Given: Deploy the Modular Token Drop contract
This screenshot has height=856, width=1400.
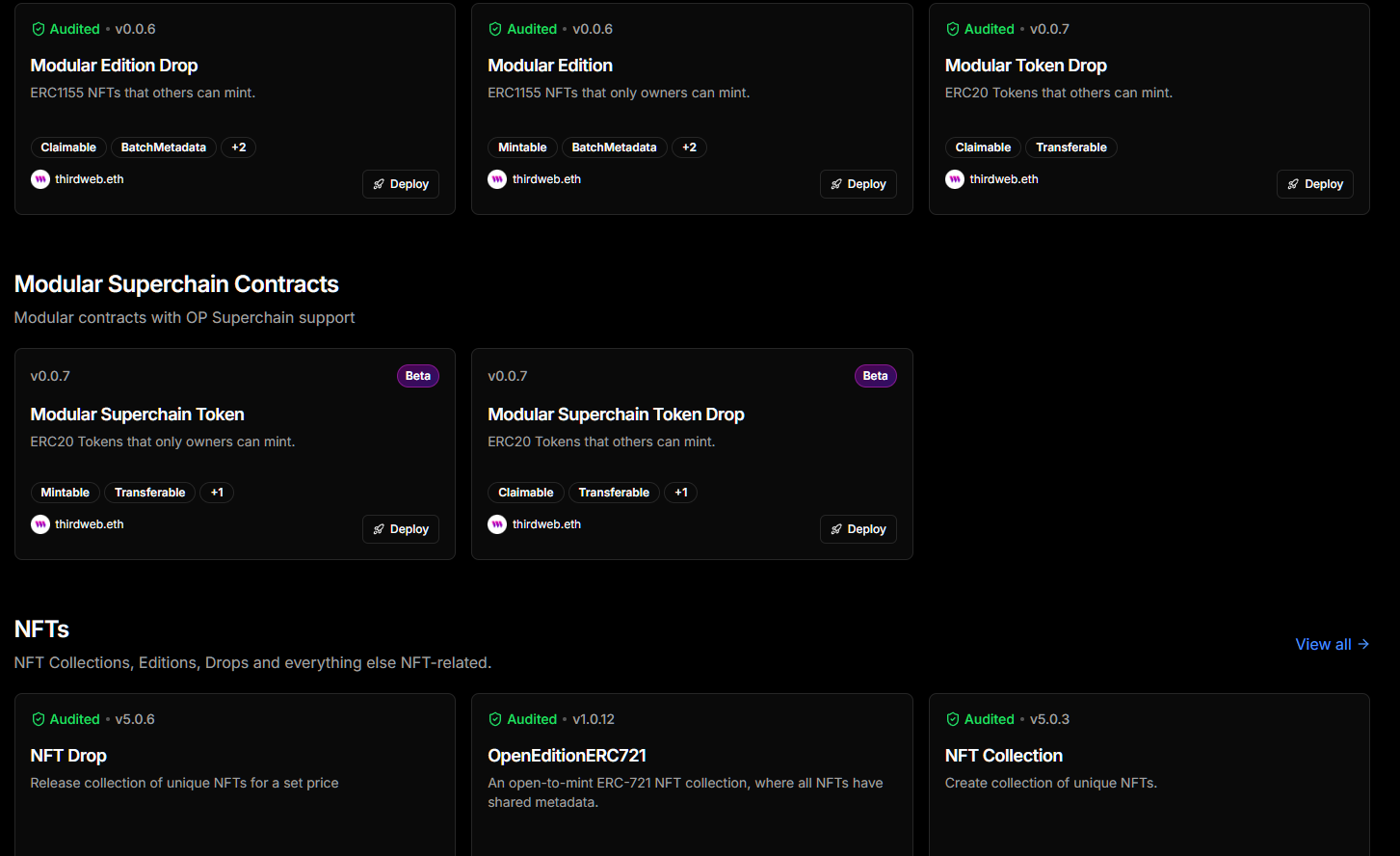Looking at the screenshot, I should coord(1314,184).
